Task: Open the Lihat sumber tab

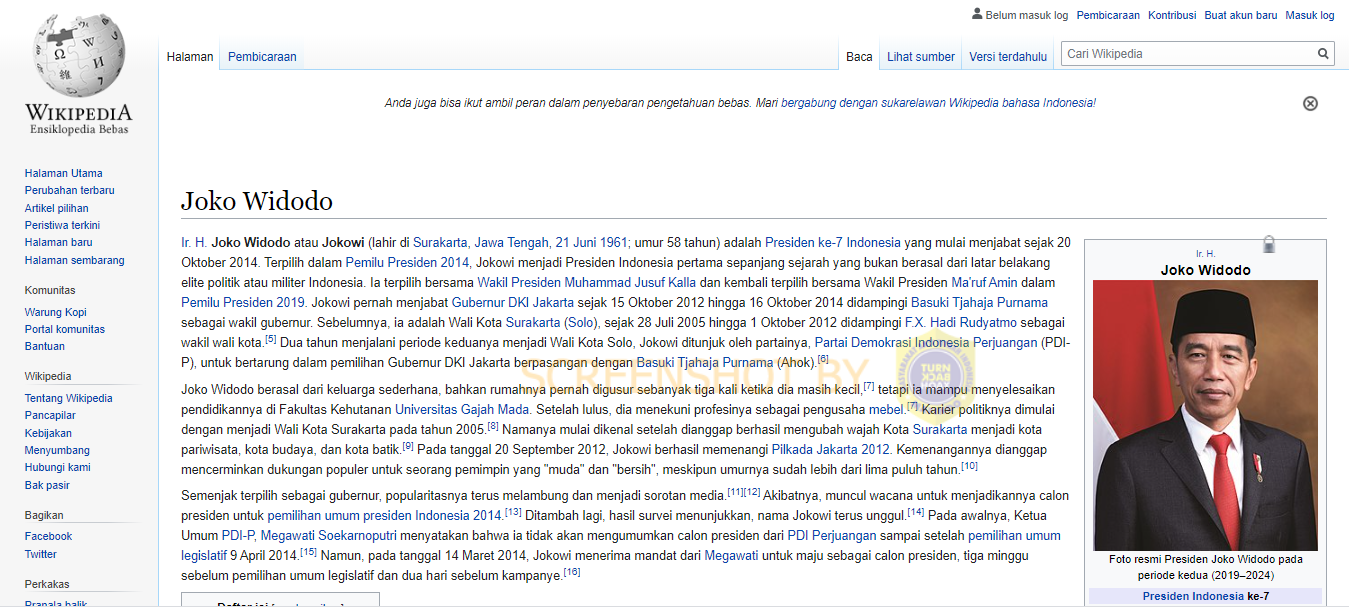Action: point(921,57)
